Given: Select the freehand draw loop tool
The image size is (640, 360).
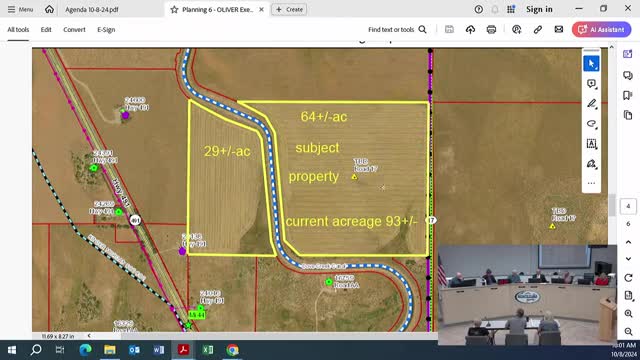Looking at the screenshot, I should pyautogui.click(x=591, y=124).
